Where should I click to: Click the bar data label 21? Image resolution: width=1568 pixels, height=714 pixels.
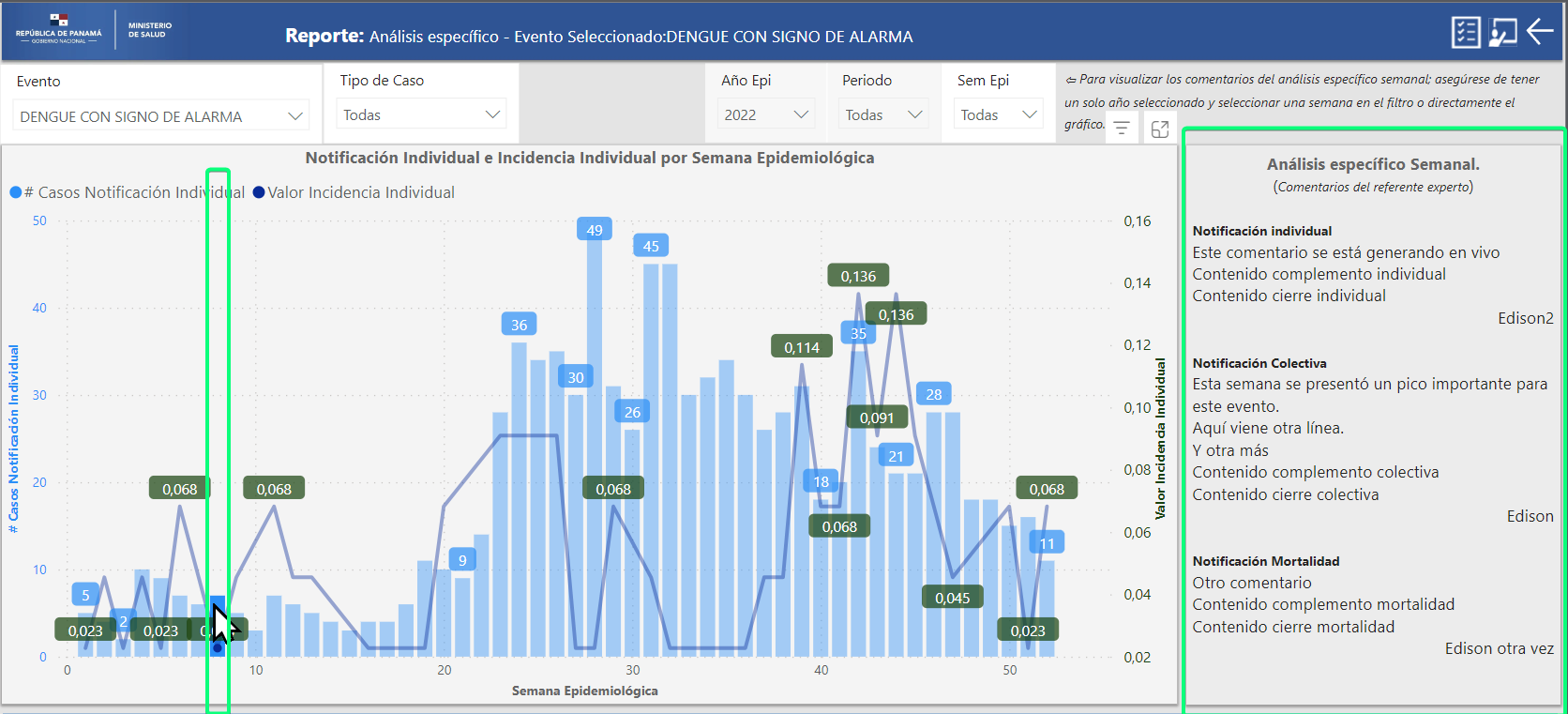click(896, 456)
